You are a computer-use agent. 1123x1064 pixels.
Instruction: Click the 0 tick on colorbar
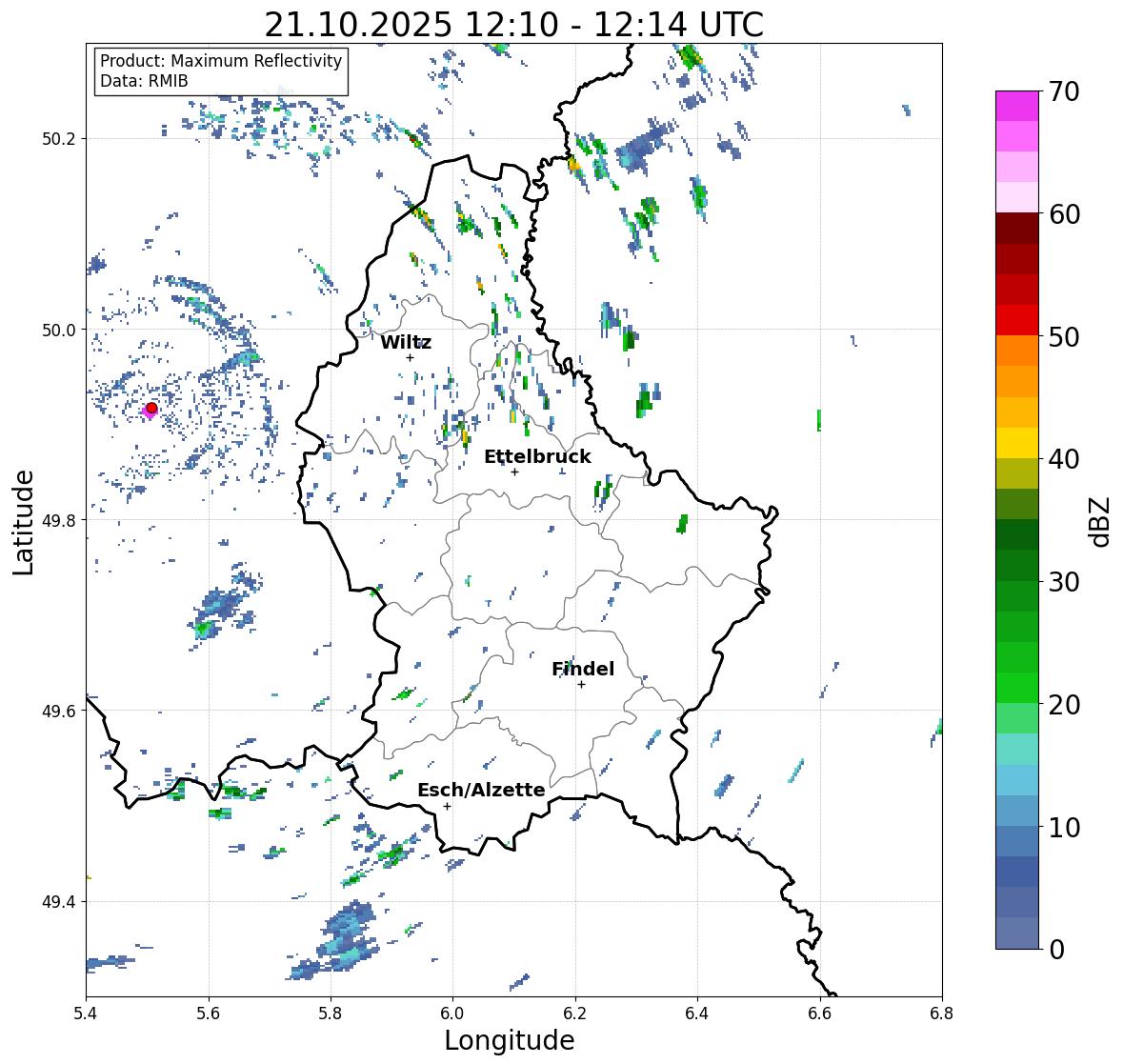tap(1056, 950)
